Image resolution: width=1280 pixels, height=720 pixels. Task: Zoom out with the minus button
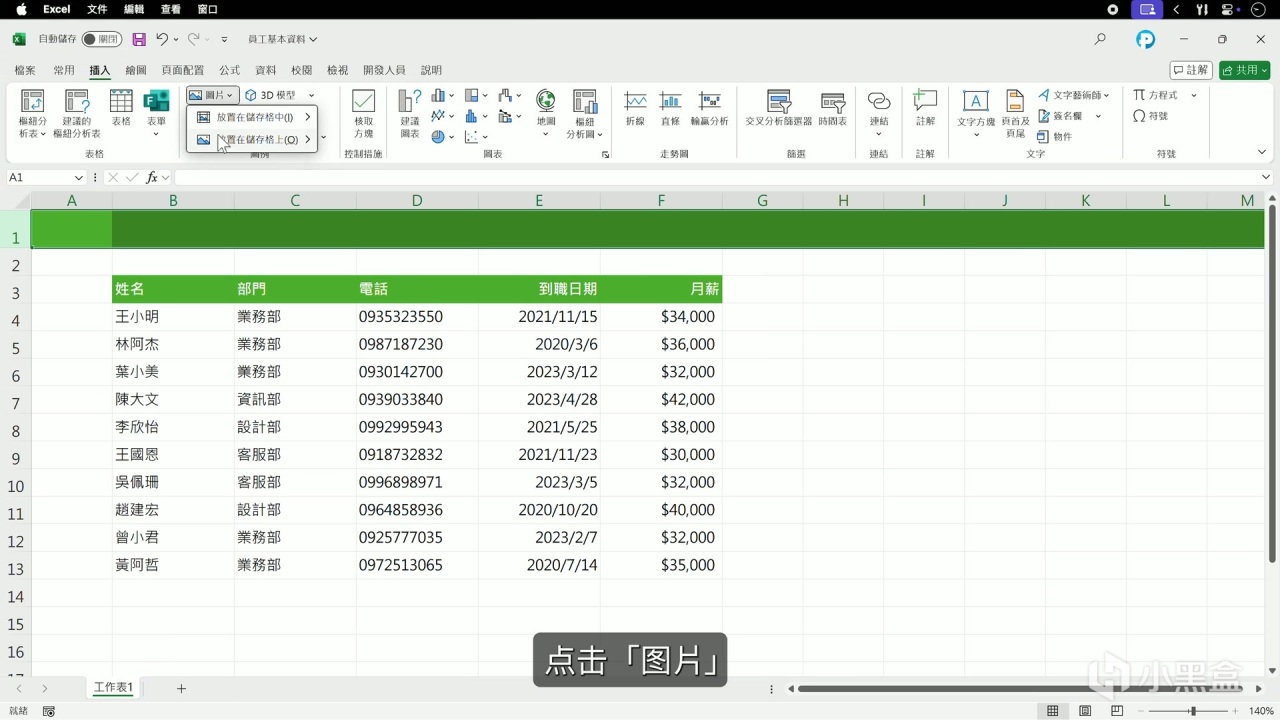(1143, 711)
